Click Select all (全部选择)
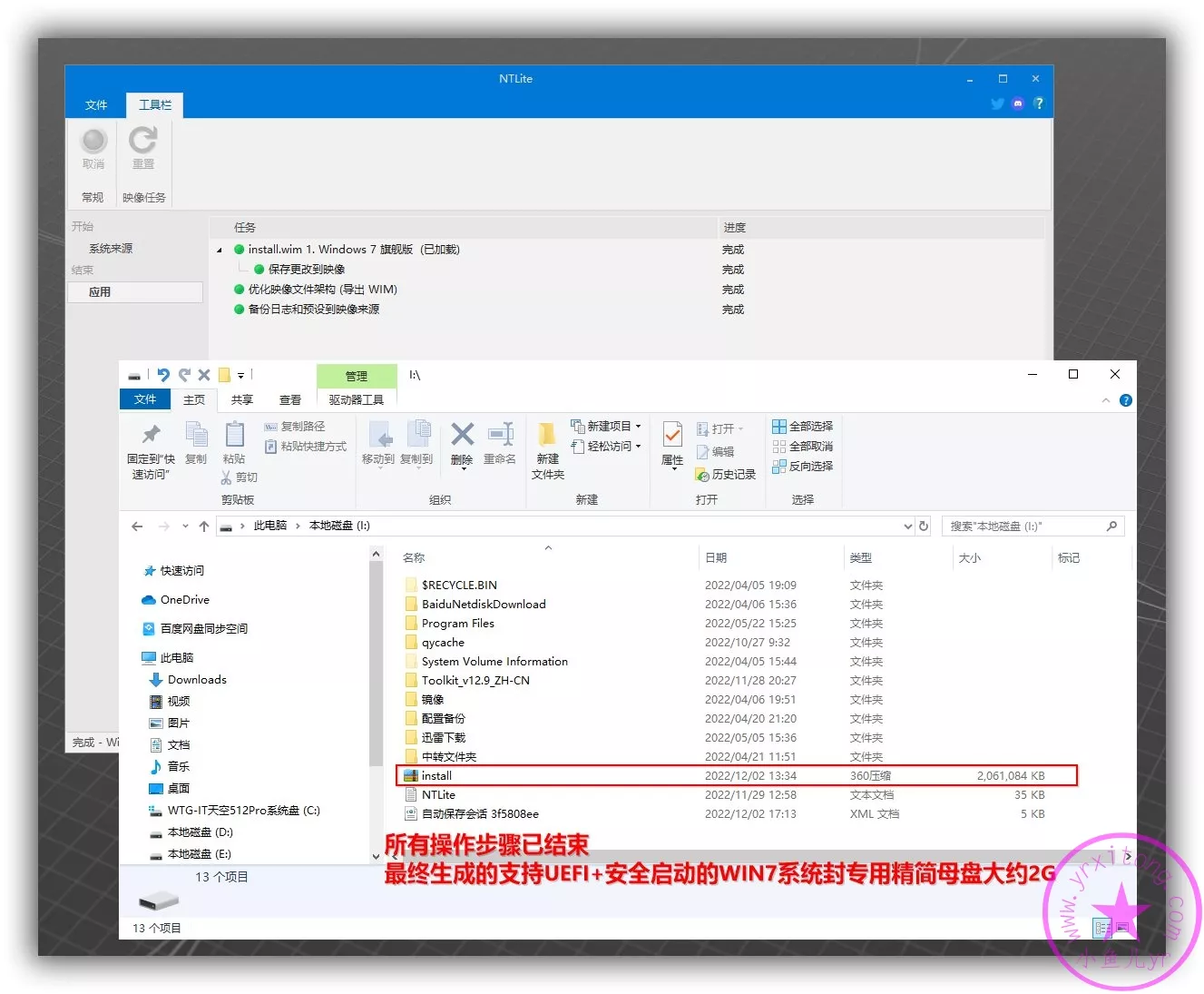Image resolution: width=1204 pixels, height=994 pixels. (802, 427)
